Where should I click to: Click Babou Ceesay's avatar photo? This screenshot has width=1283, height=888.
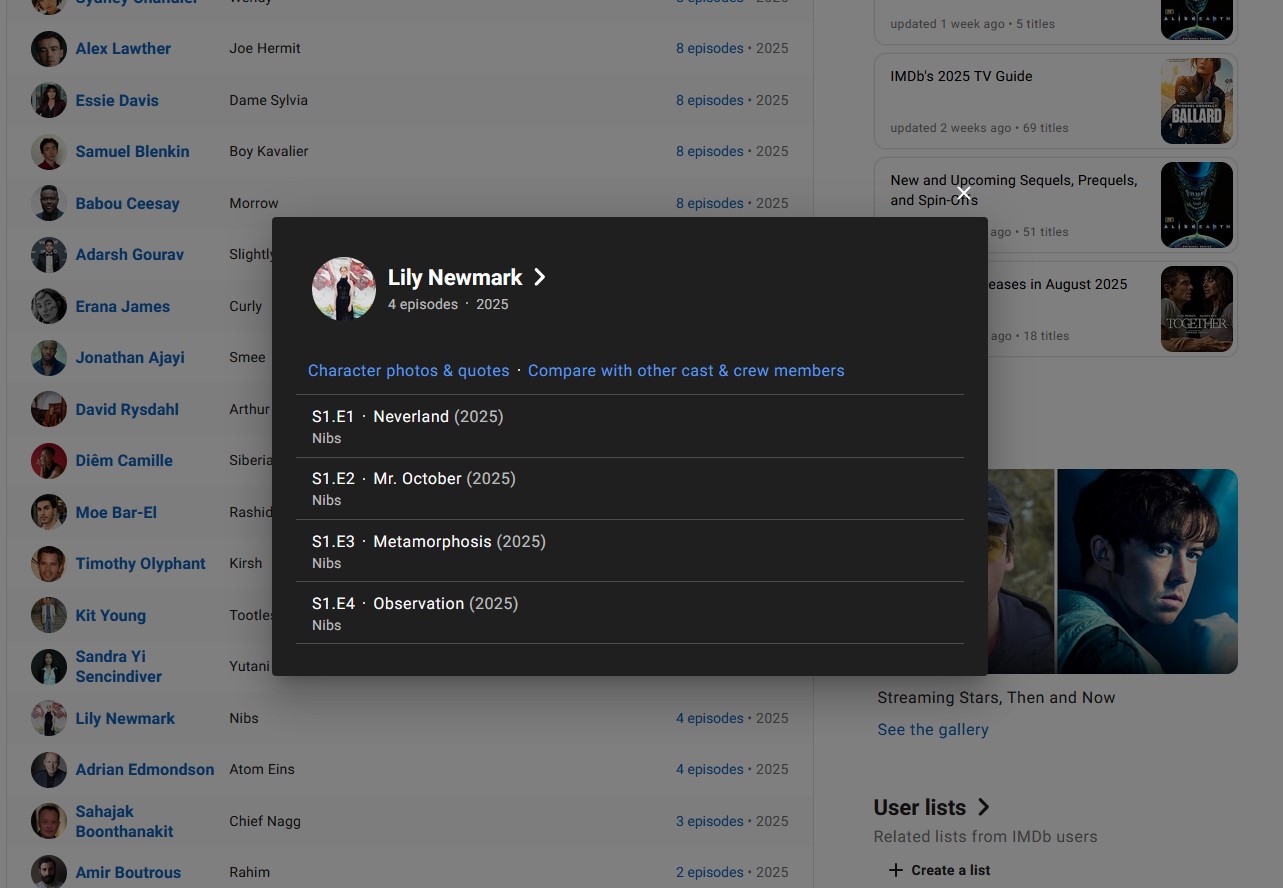tap(49, 203)
